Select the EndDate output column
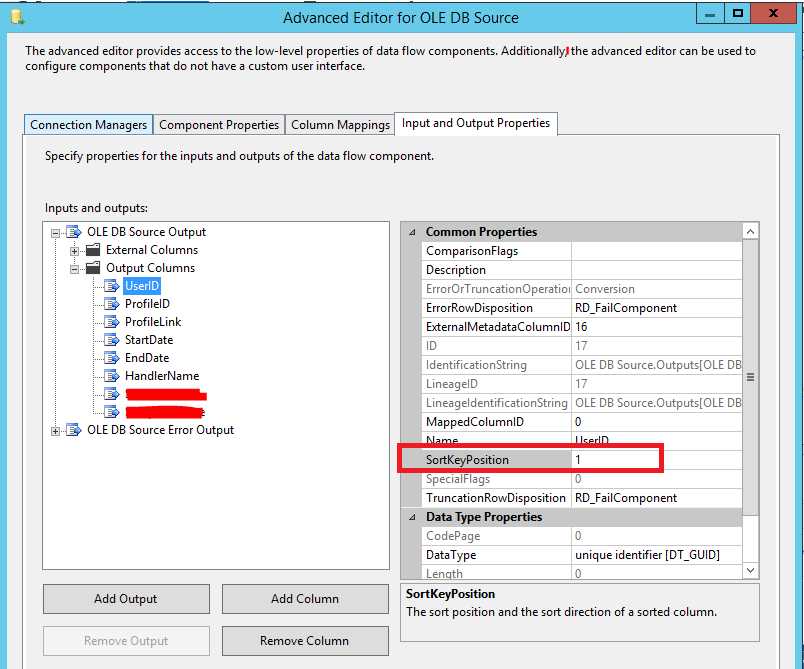This screenshot has height=669, width=804. coord(147,358)
